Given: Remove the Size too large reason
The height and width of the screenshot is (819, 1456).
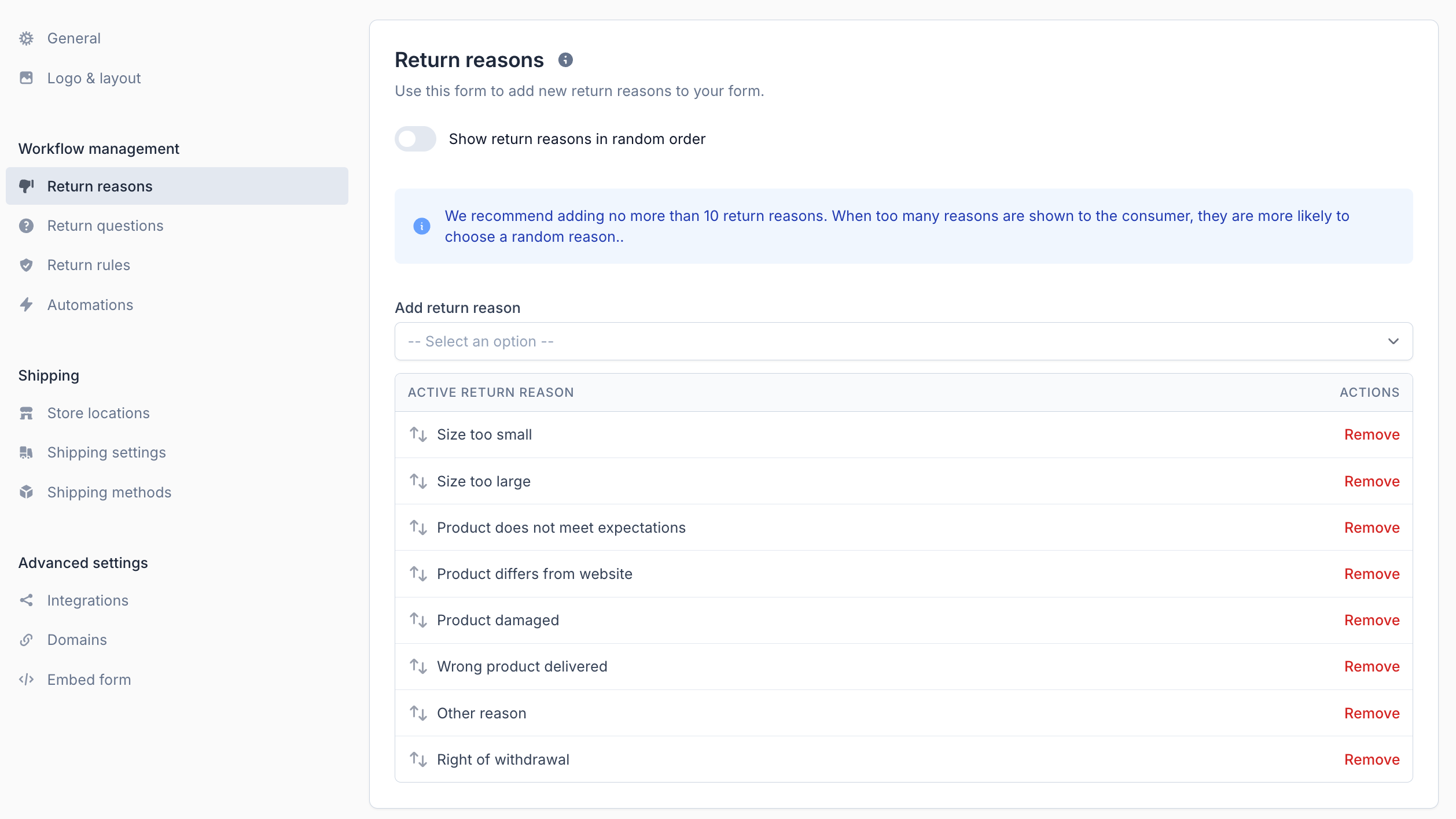Looking at the screenshot, I should (1372, 481).
